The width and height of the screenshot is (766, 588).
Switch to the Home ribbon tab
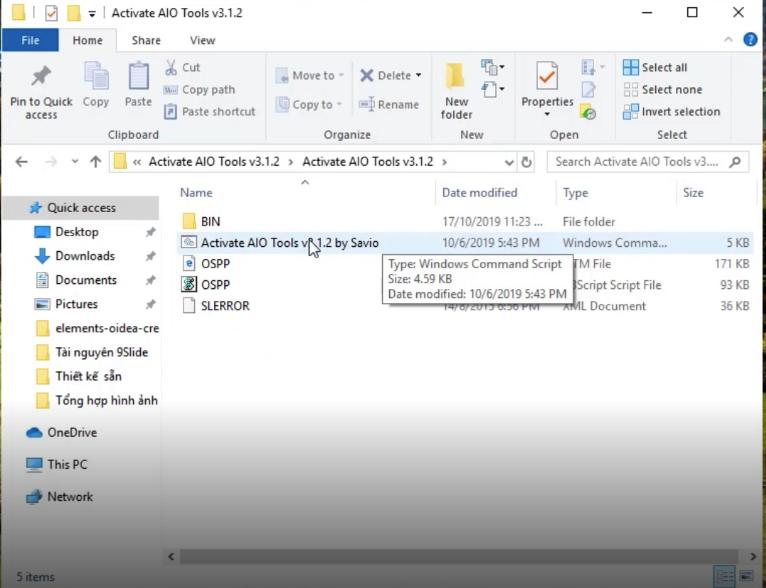87,40
